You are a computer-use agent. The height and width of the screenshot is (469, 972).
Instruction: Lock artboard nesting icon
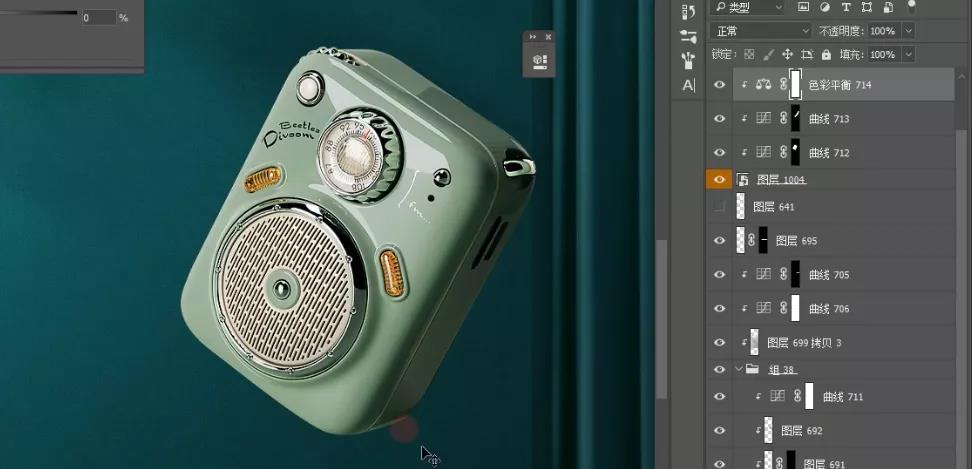[x=807, y=55]
